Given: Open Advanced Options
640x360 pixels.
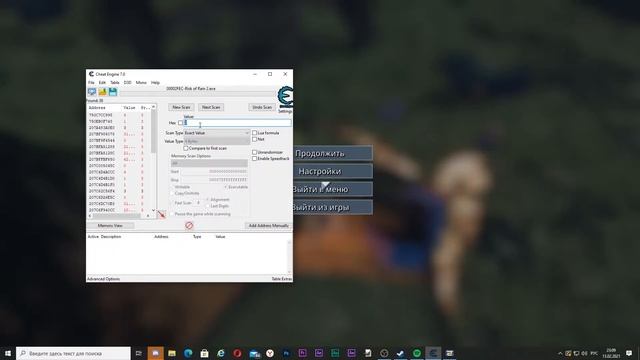Looking at the screenshot, I should click(x=103, y=279).
